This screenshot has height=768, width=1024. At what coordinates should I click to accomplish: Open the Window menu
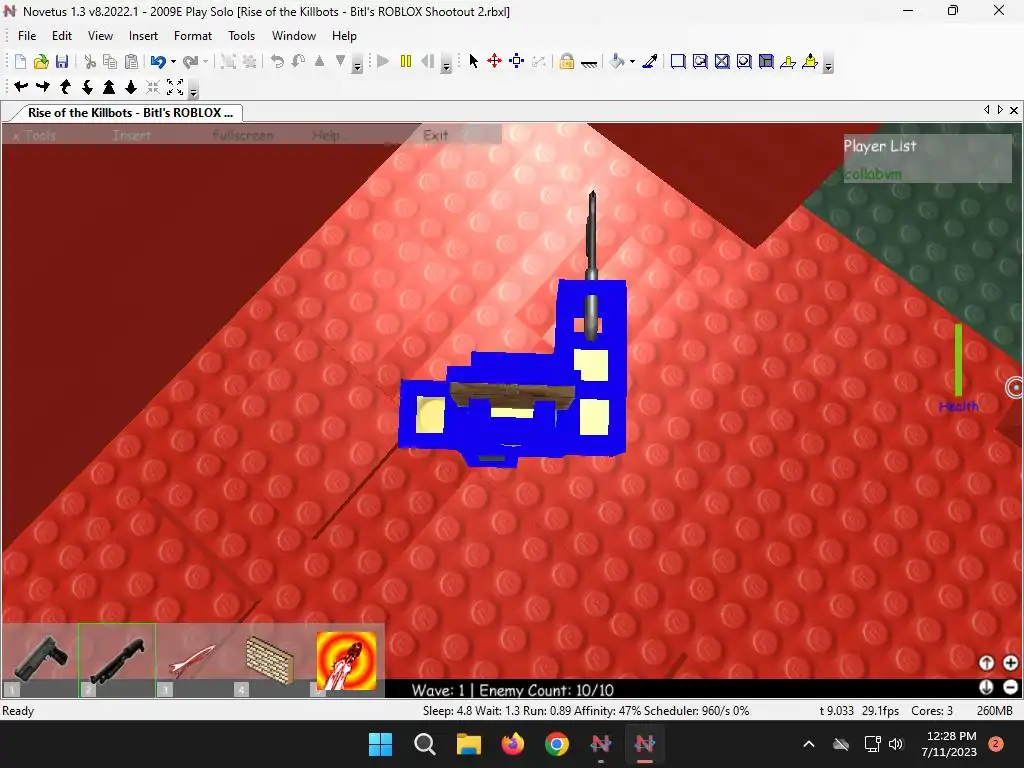294,36
